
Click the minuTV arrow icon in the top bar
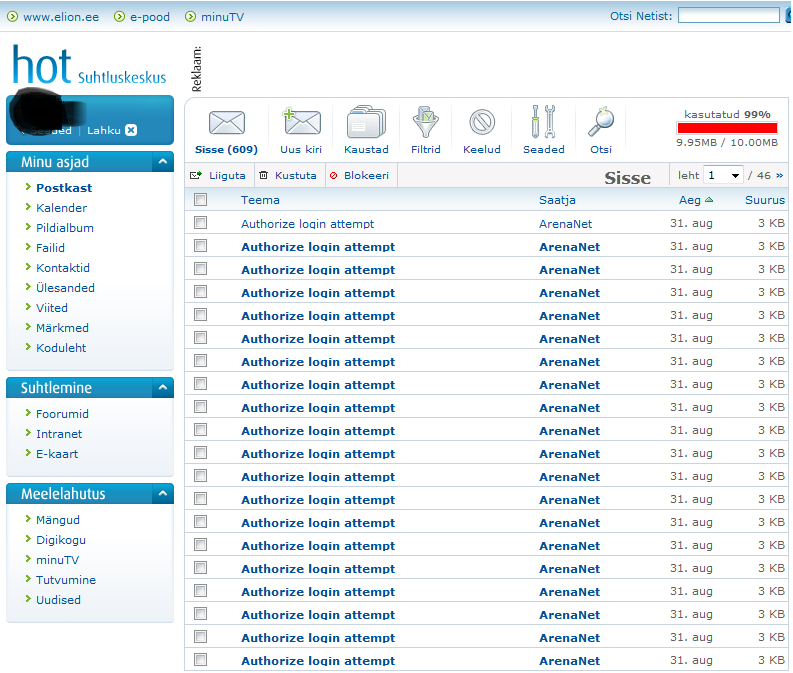pos(190,17)
